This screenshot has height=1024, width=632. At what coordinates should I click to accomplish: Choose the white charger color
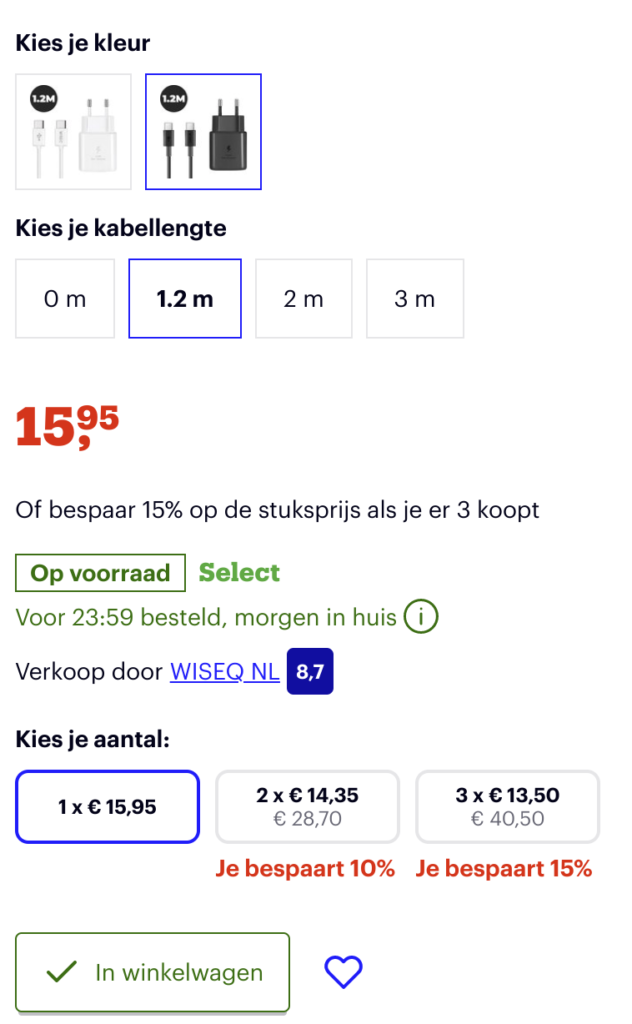(73, 131)
